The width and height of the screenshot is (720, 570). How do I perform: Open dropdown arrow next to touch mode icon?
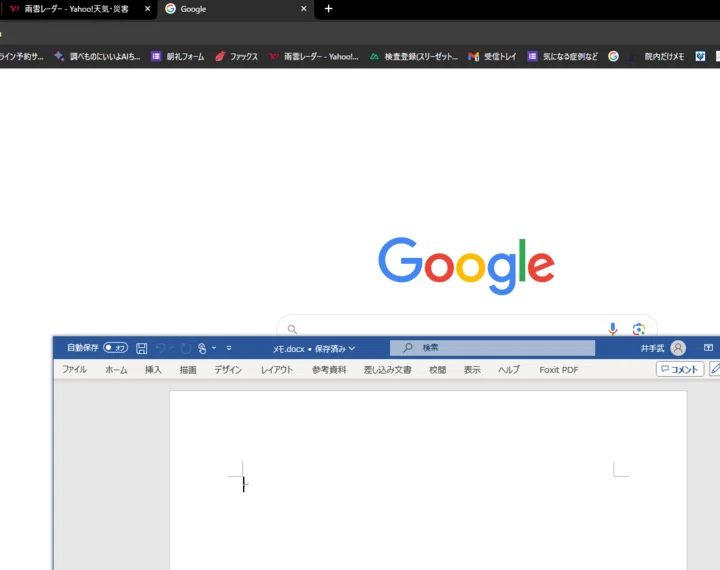[x=214, y=348]
